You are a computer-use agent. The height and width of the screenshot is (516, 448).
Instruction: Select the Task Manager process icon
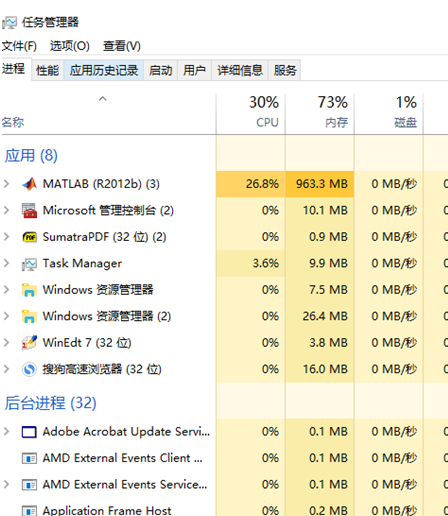point(29,264)
